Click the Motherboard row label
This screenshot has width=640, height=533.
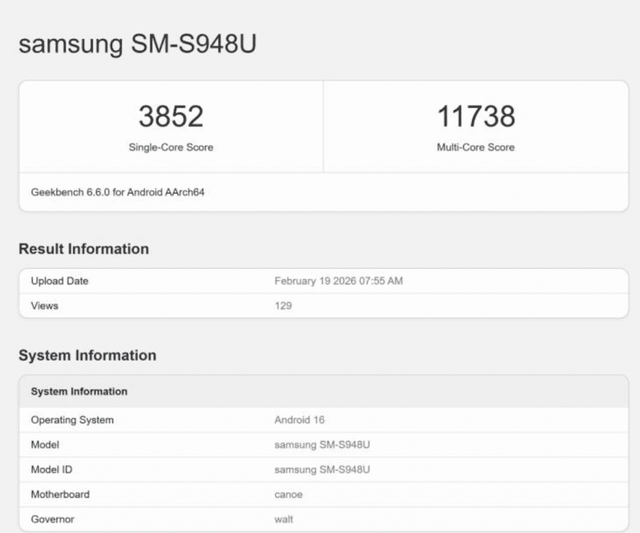[60, 494]
